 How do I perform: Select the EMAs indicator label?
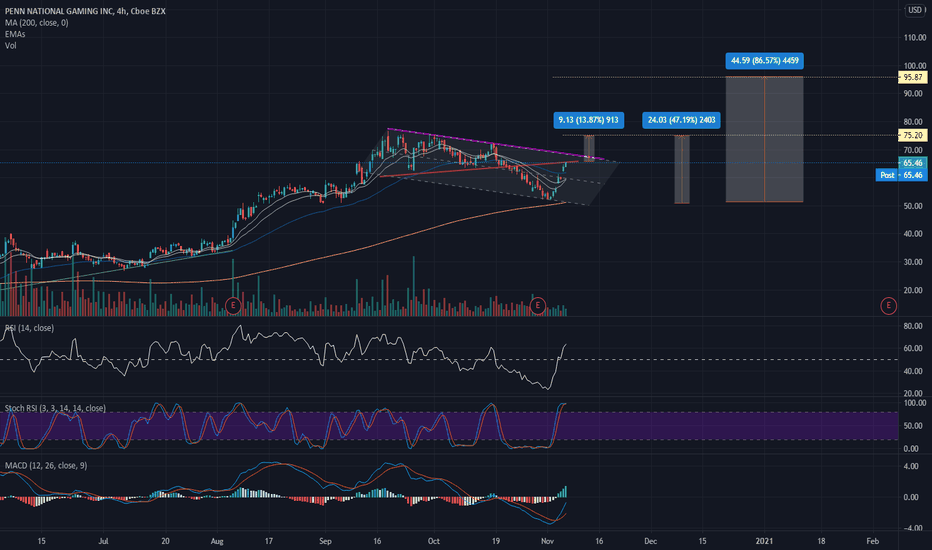pos(15,34)
